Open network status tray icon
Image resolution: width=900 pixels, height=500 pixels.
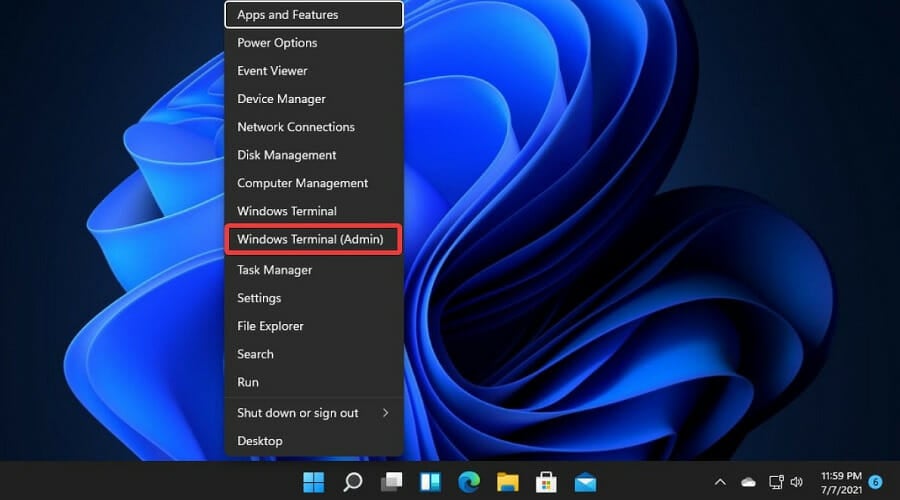coord(773,481)
